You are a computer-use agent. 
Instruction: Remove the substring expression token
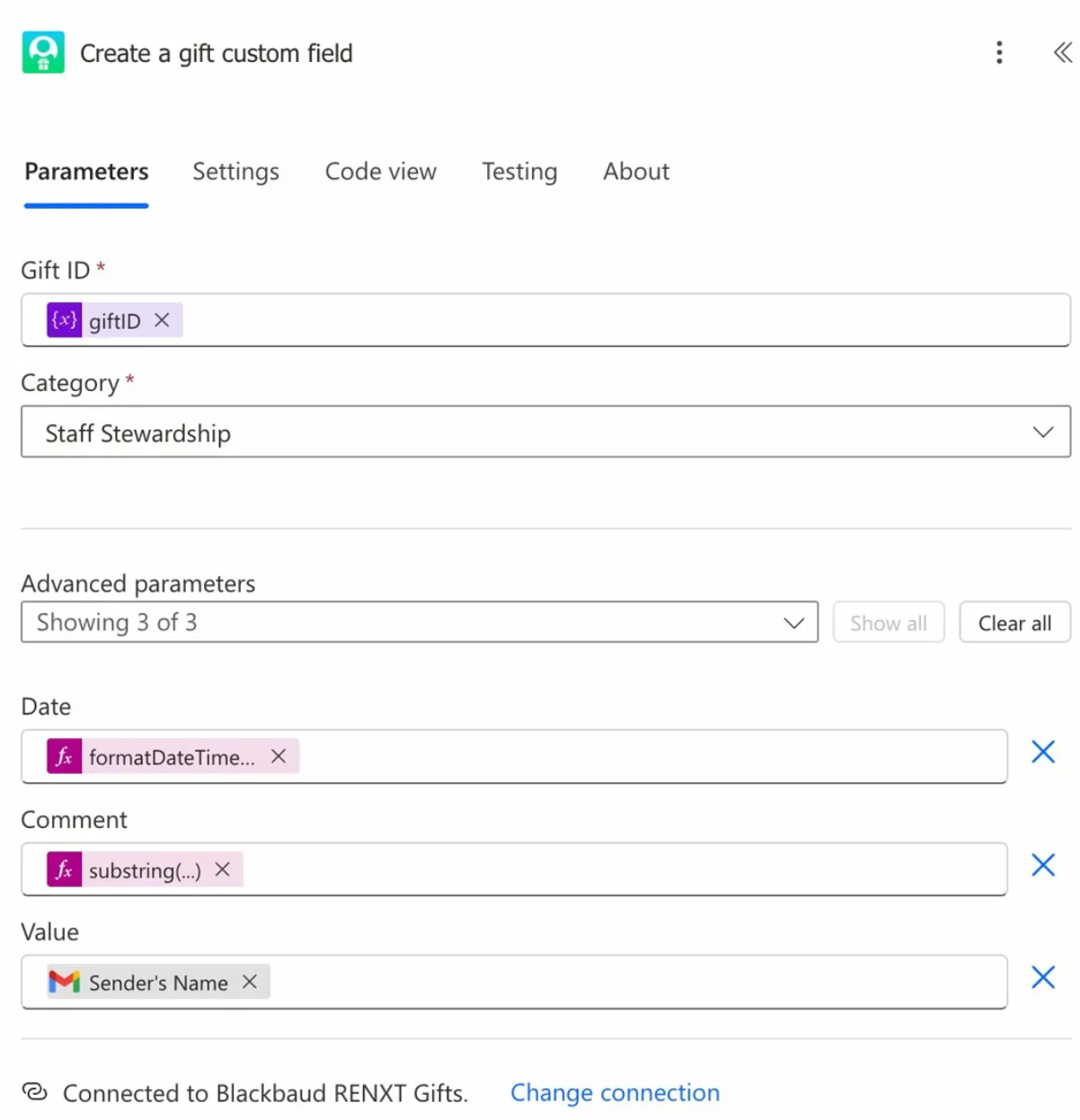pos(223,870)
